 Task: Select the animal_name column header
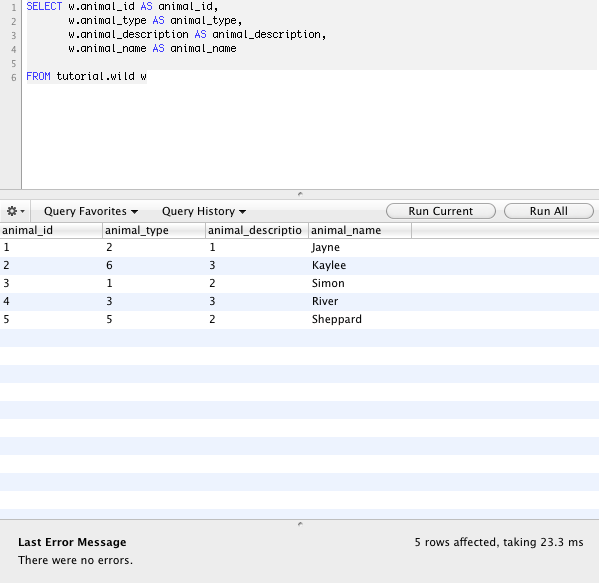tap(360, 230)
